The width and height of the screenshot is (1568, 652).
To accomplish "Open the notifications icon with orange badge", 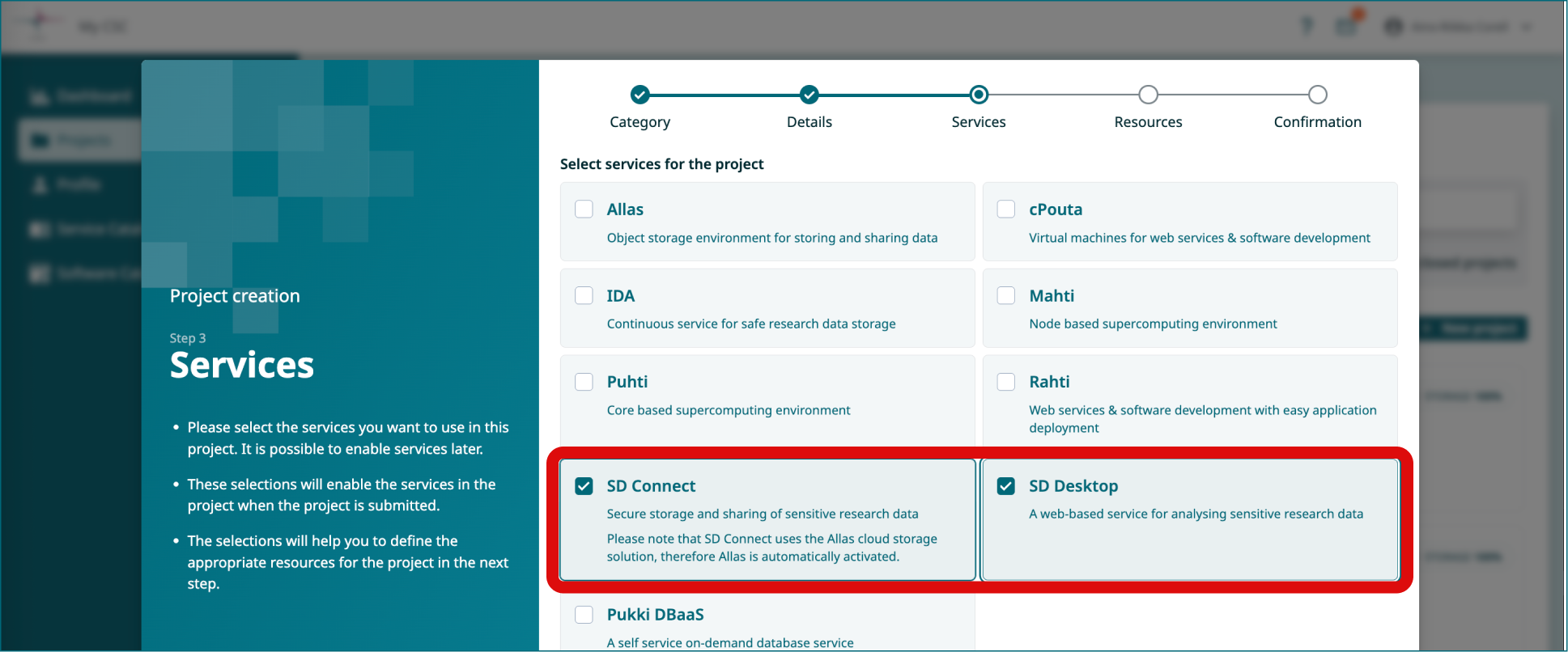I will click(x=1348, y=25).
